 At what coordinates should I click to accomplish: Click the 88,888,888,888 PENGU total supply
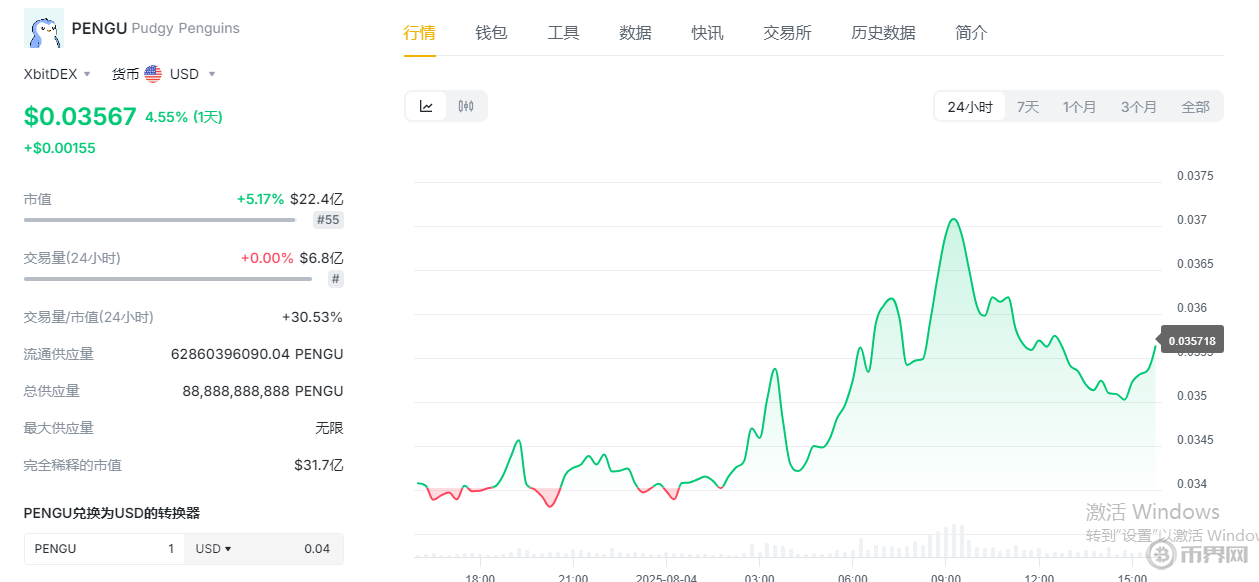coord(263,391)
